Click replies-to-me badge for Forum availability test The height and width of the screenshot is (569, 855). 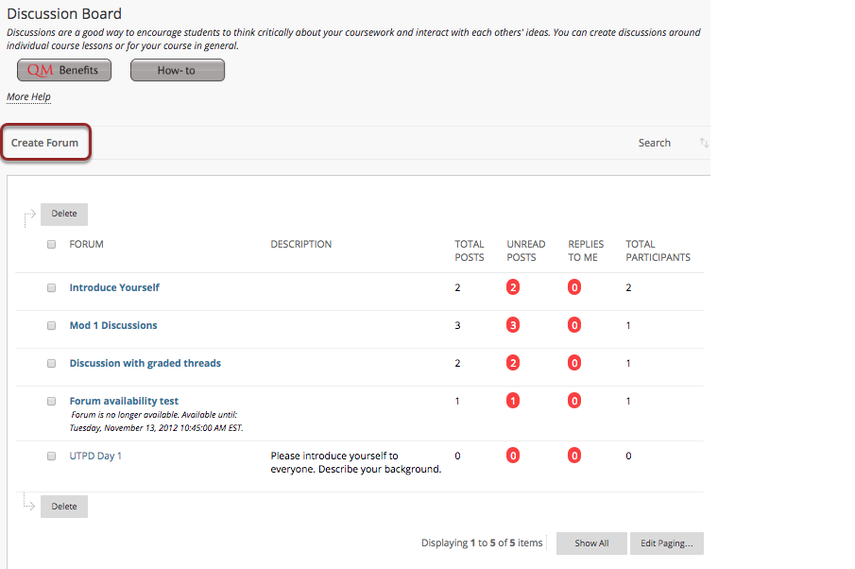click(x=574, y=401)
